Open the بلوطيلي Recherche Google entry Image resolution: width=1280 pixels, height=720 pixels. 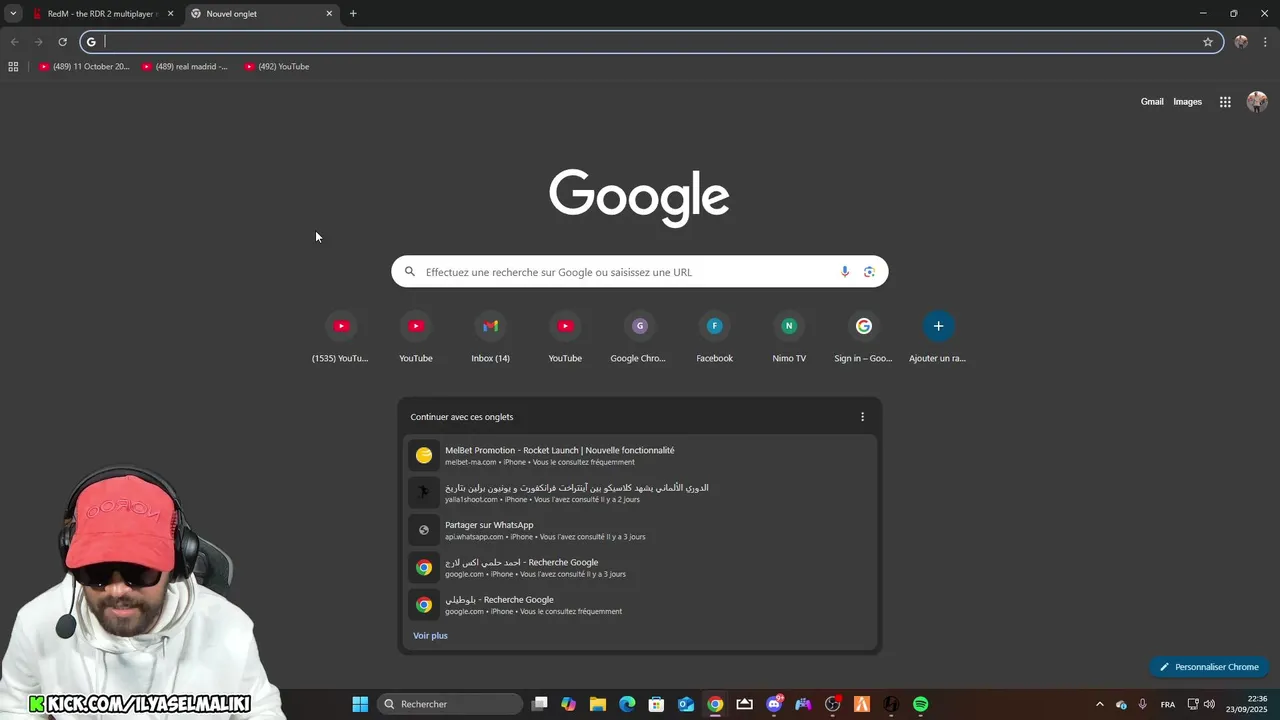[640, 605]
